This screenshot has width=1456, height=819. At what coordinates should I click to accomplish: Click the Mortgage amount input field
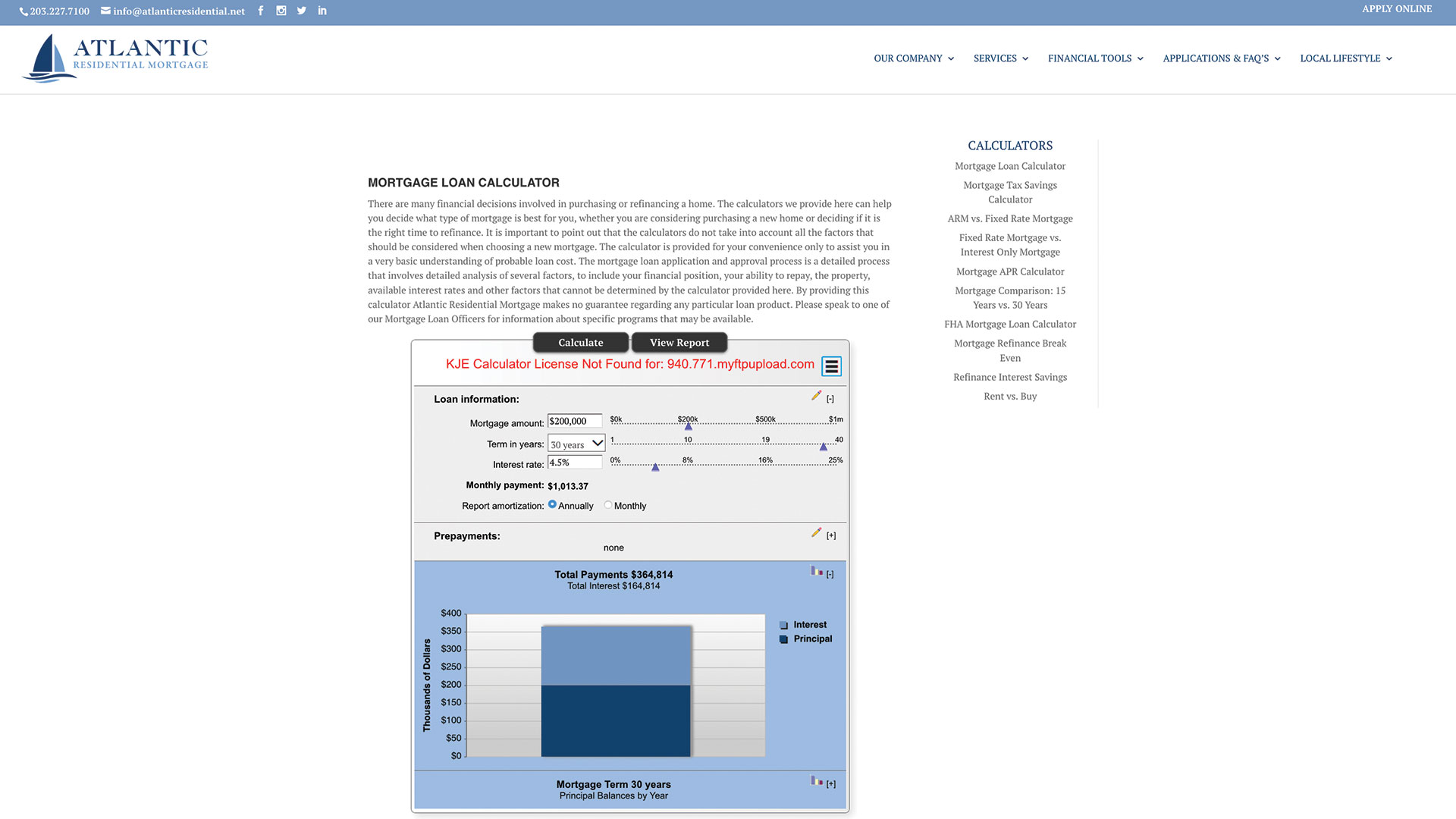(575, 421)
